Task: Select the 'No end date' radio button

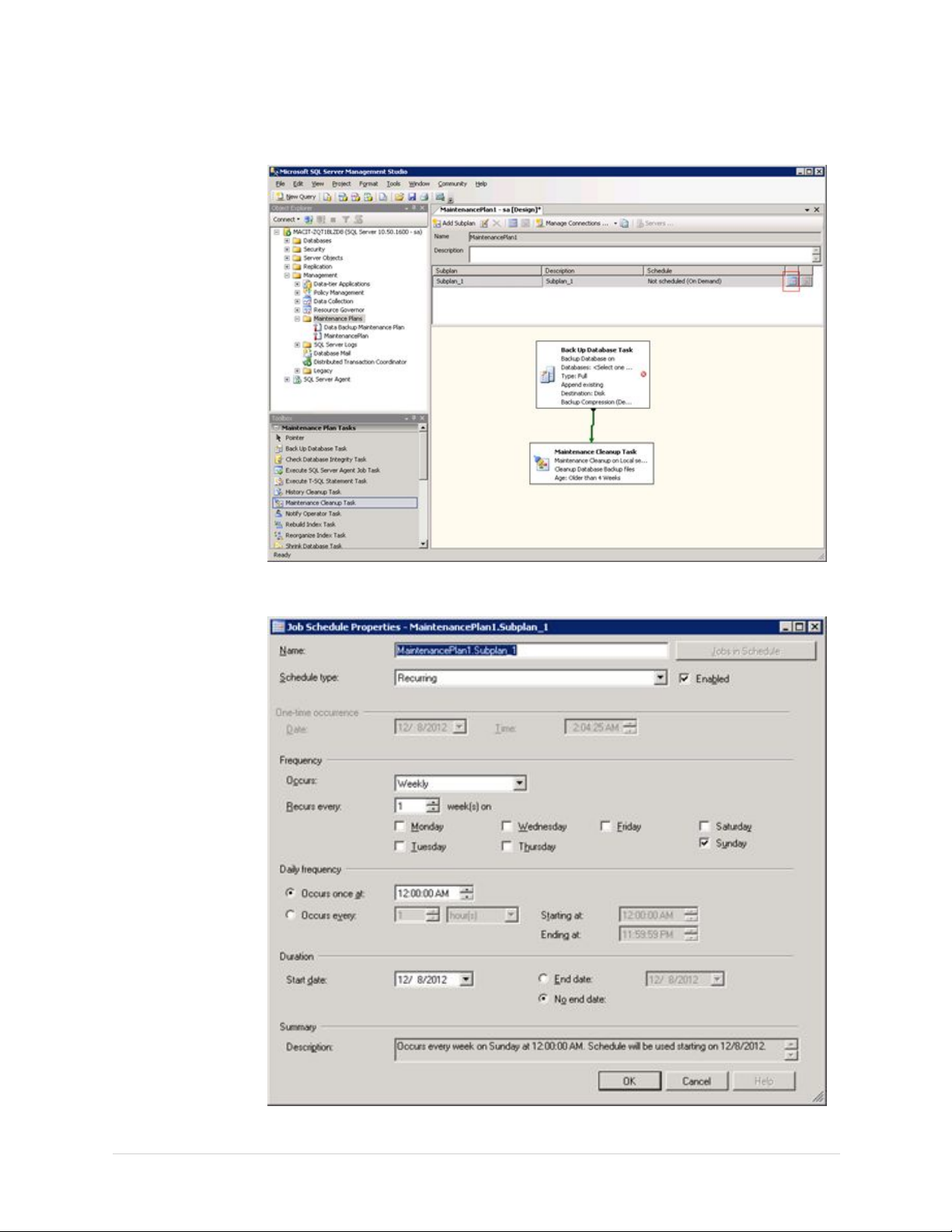Action: [543, 999]
